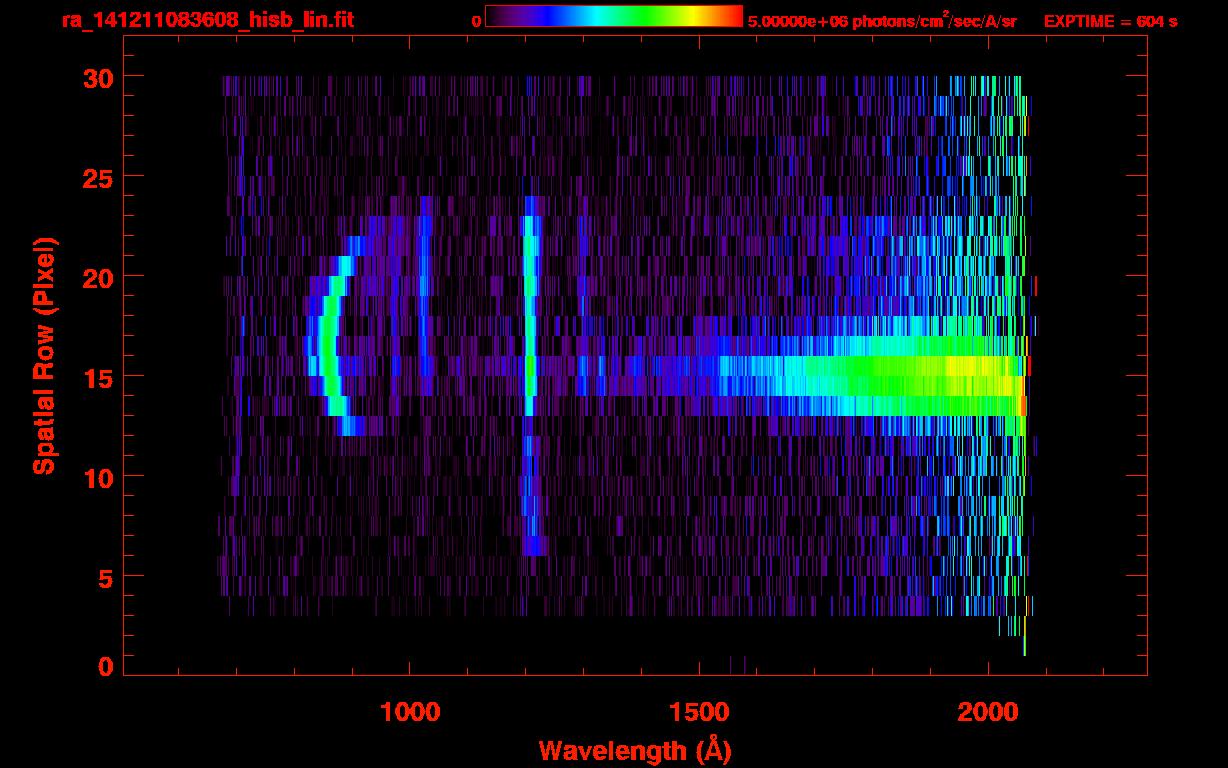Image resolution: width=1228 pixels, height=768 pixels.
Task: Click the filename ra_141211083608_hisb_lin.fit title
Action: point(207,20)
